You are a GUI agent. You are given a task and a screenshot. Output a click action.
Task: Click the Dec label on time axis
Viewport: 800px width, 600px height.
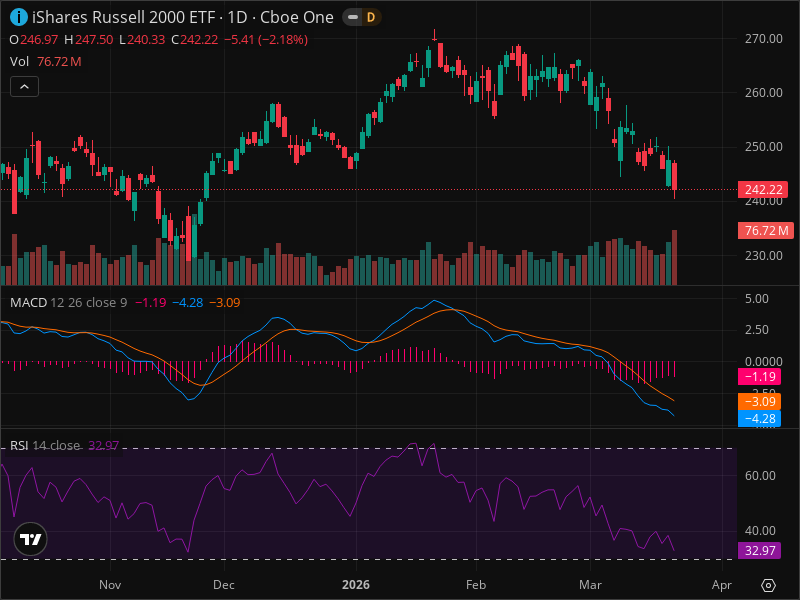click(x=223, y=585)
